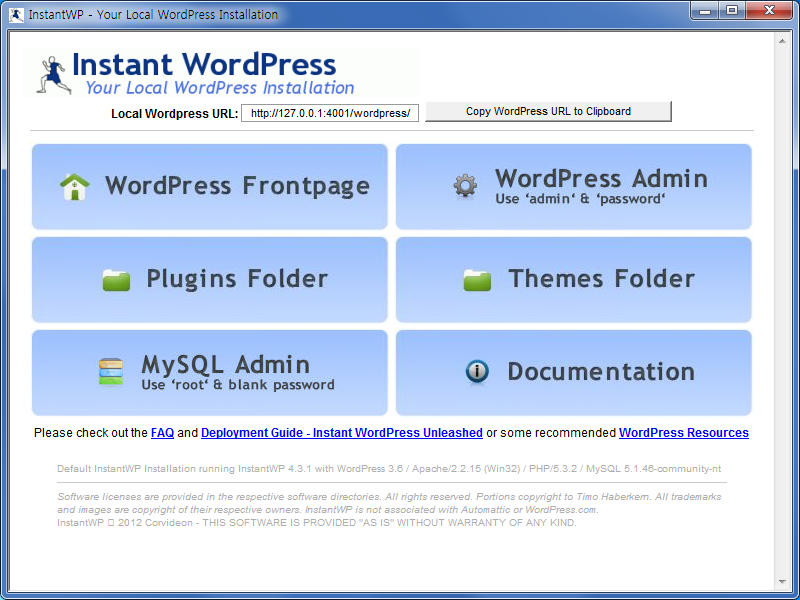Click the scrollbar up arrow
Viewport: 800px width, 600px height.
coord(782,41)
